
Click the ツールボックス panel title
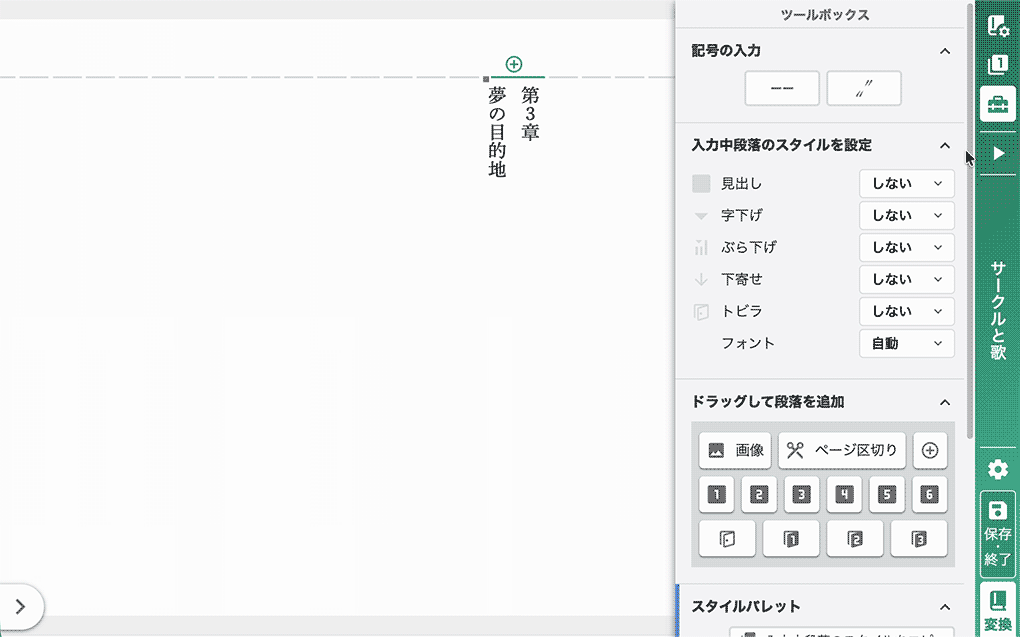(825, 15)
